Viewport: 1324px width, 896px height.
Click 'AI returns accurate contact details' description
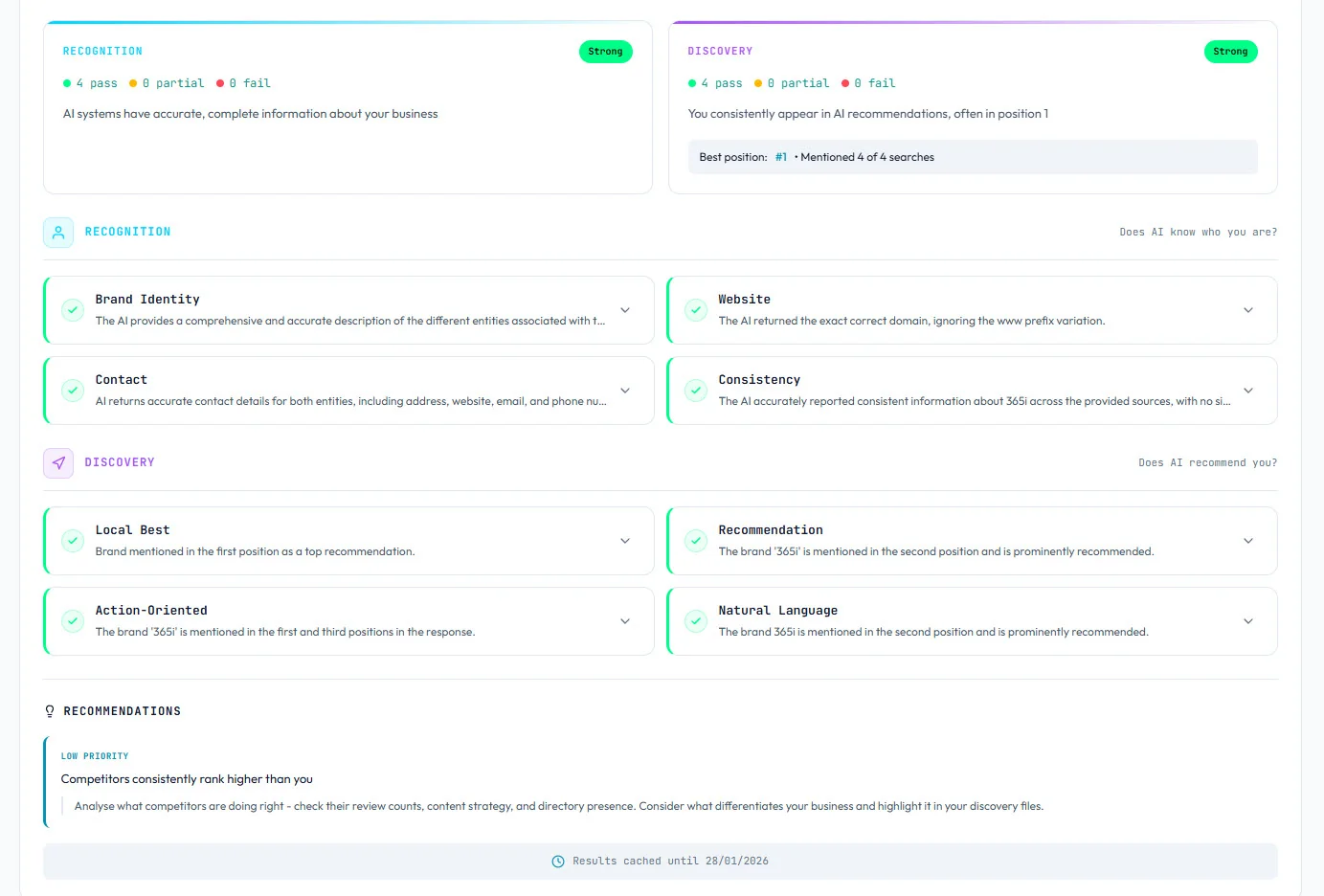pos(350,402)
